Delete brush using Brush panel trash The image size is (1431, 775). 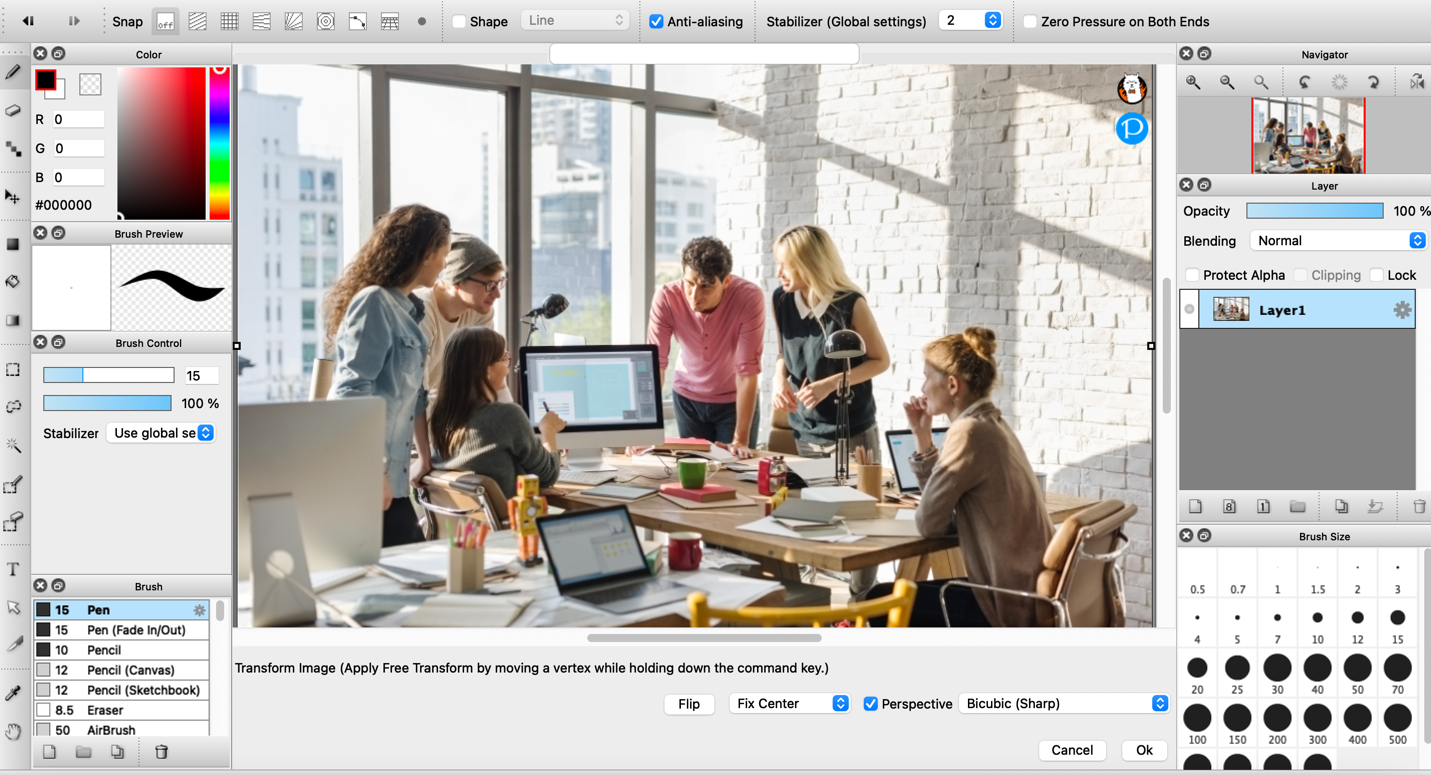(161, 752)
